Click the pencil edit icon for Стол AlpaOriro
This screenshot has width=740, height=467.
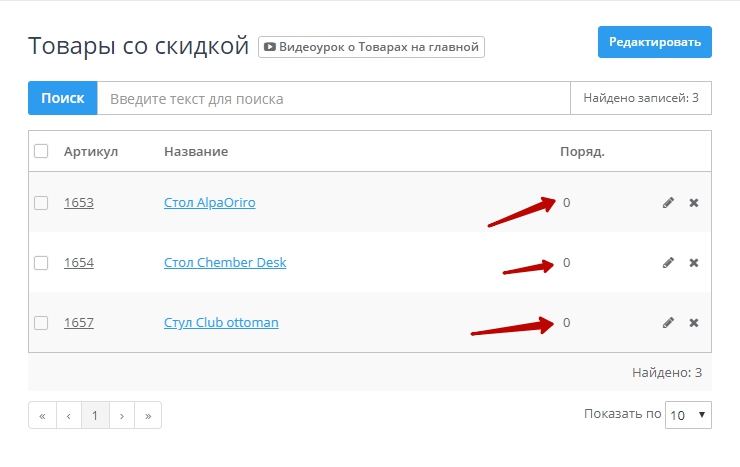point(668,203)
